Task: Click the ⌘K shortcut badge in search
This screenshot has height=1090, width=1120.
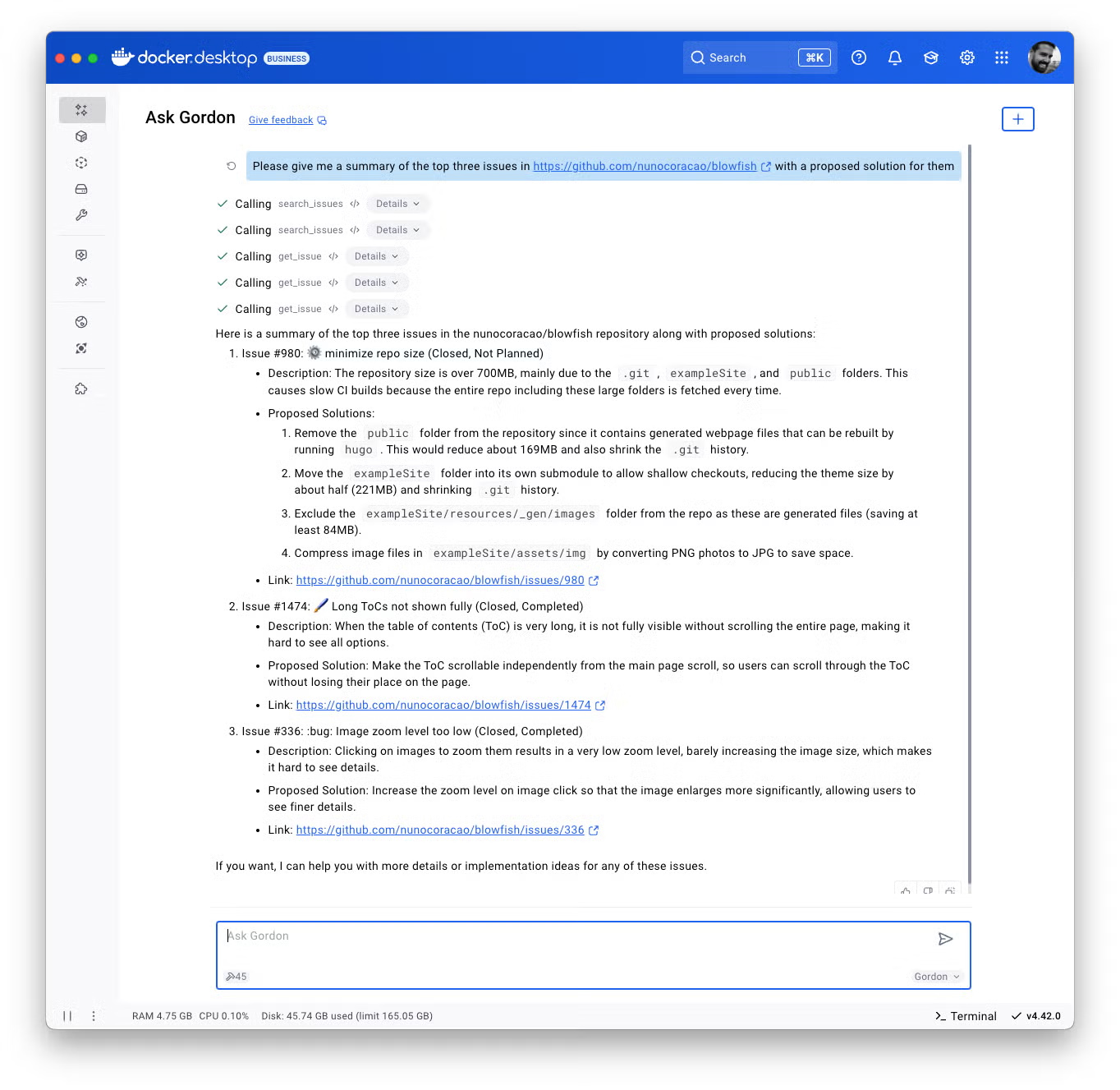Action: pyautogui.click(x=815, y=57)
